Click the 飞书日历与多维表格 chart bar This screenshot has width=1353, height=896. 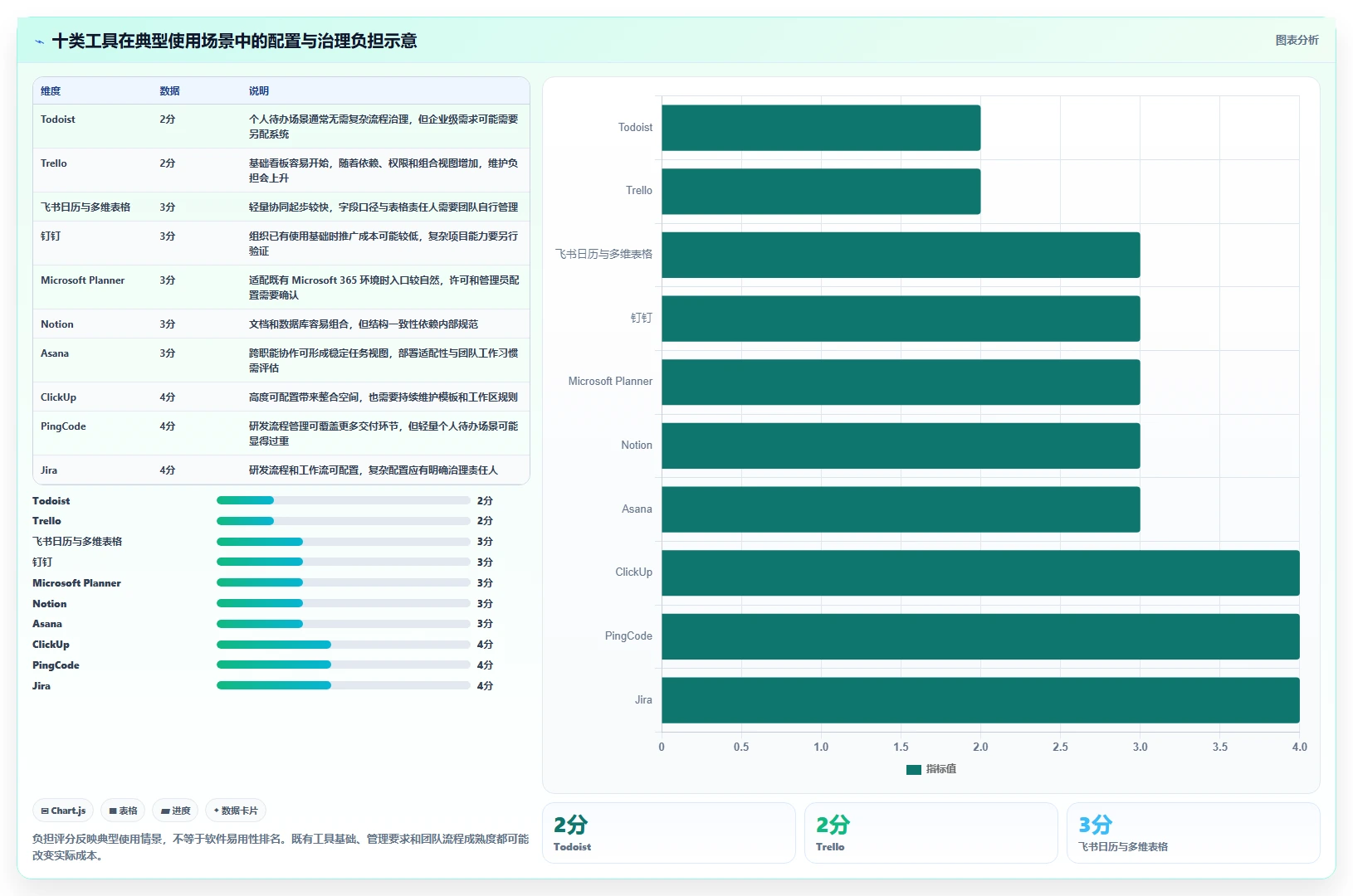click(901, 255)
